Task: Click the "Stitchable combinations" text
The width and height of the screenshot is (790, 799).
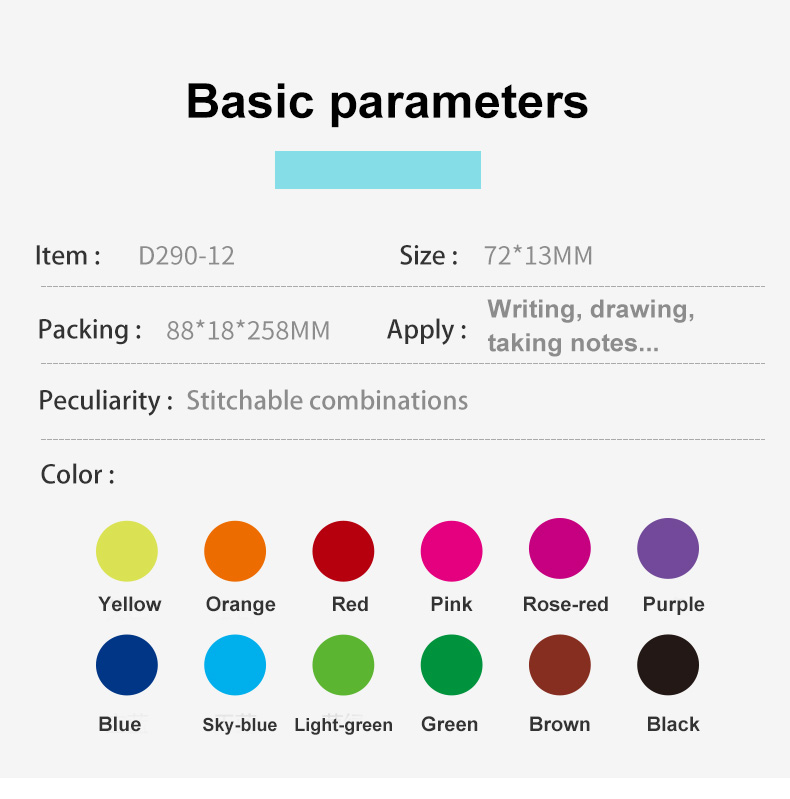Action: tap(327, 401)
